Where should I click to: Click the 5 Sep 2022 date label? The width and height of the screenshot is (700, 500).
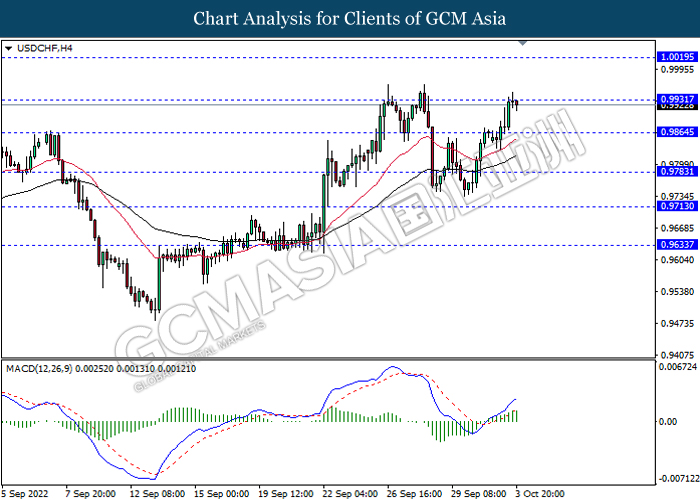click(x=25, y=494)
